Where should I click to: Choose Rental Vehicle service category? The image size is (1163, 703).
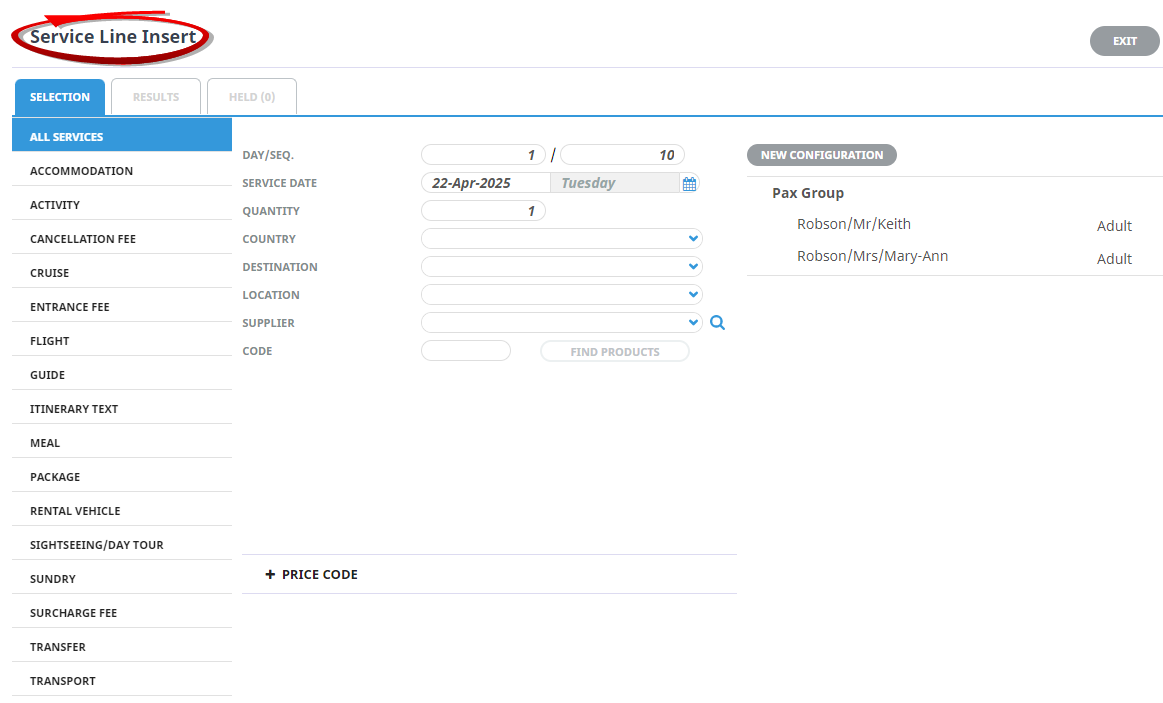(x=75, y=511)
